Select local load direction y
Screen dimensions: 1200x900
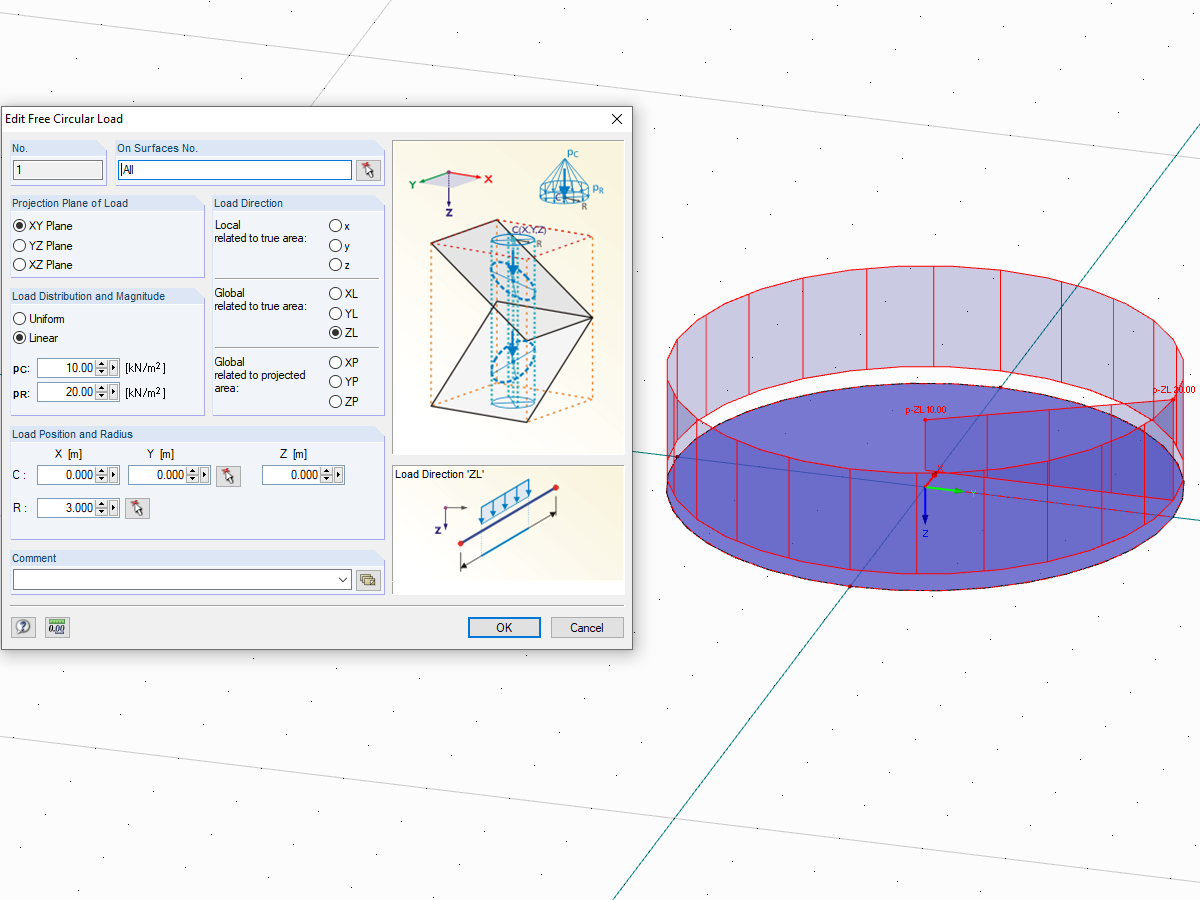[x=340, y=245]
